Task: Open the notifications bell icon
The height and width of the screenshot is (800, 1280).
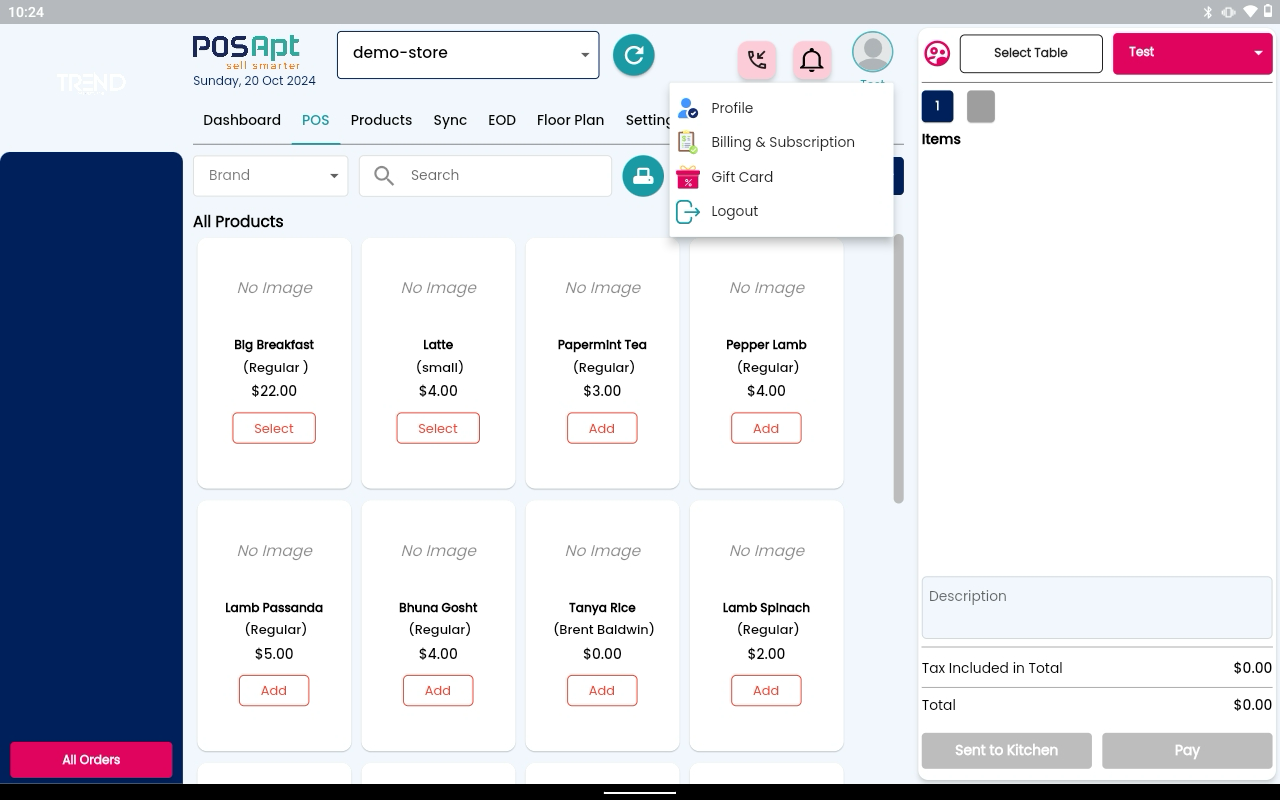Action: pyautogui.click(x=812, y=60)
